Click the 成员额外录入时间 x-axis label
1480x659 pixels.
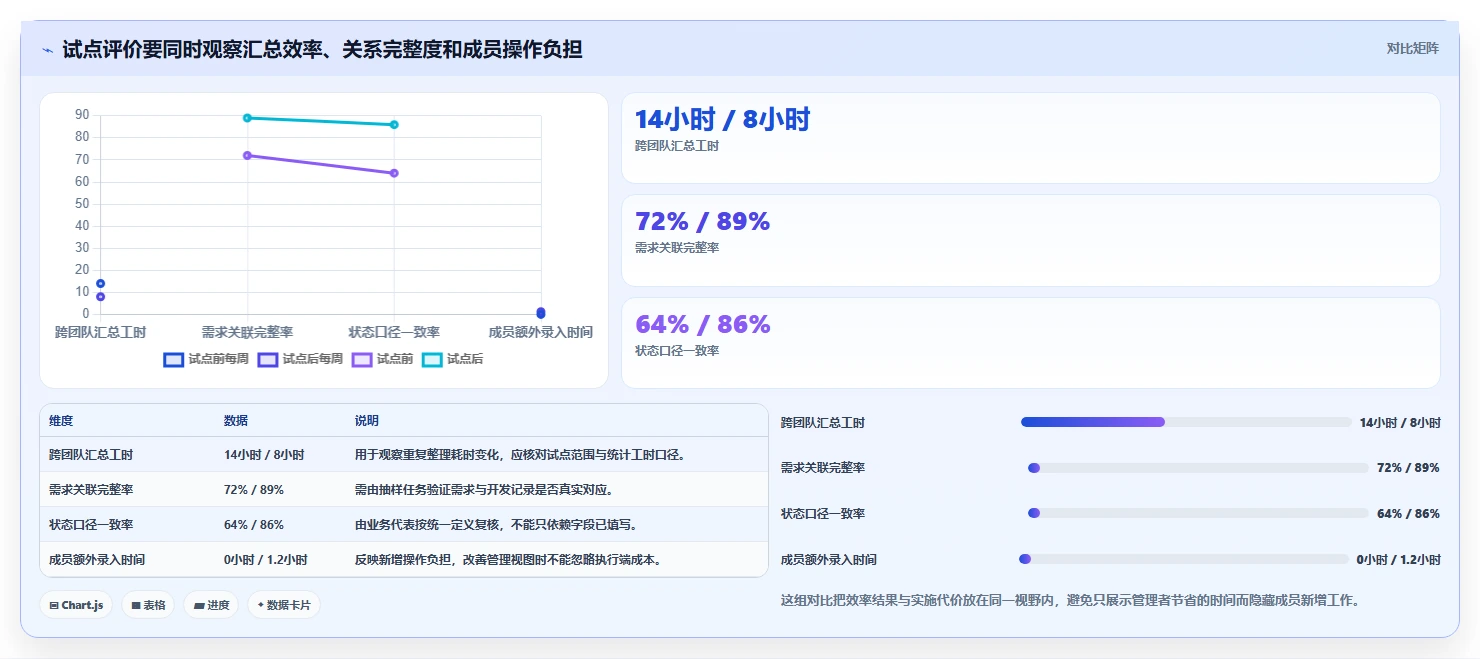point(541,332)
